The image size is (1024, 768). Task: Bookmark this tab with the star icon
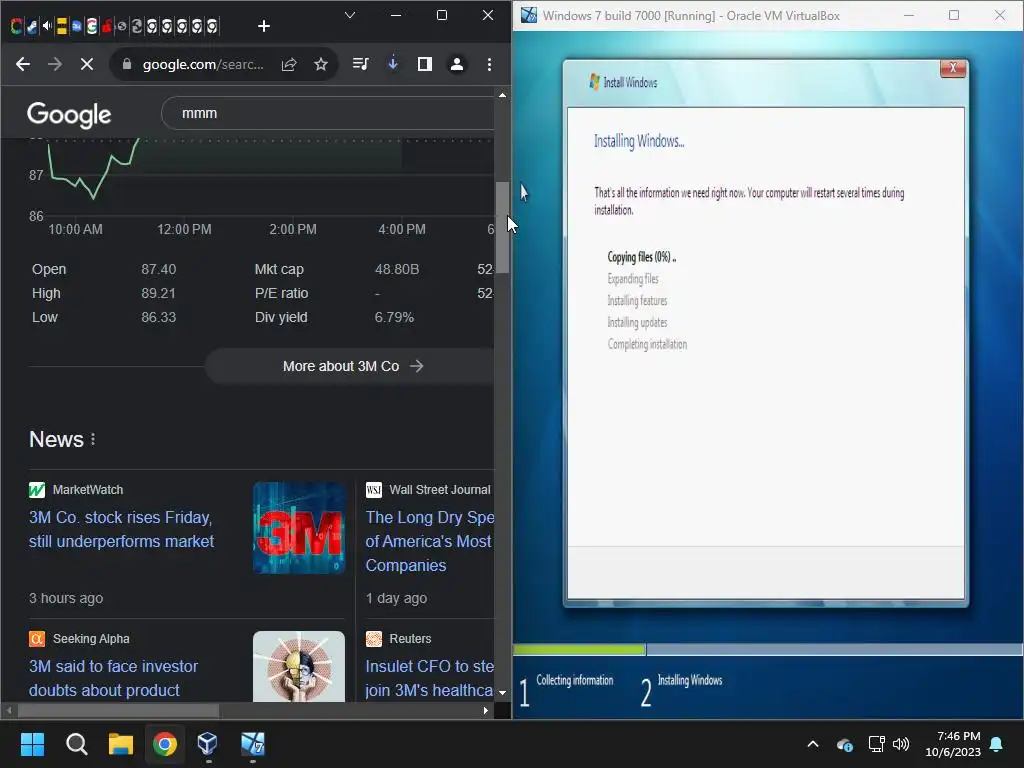[321, 64]
